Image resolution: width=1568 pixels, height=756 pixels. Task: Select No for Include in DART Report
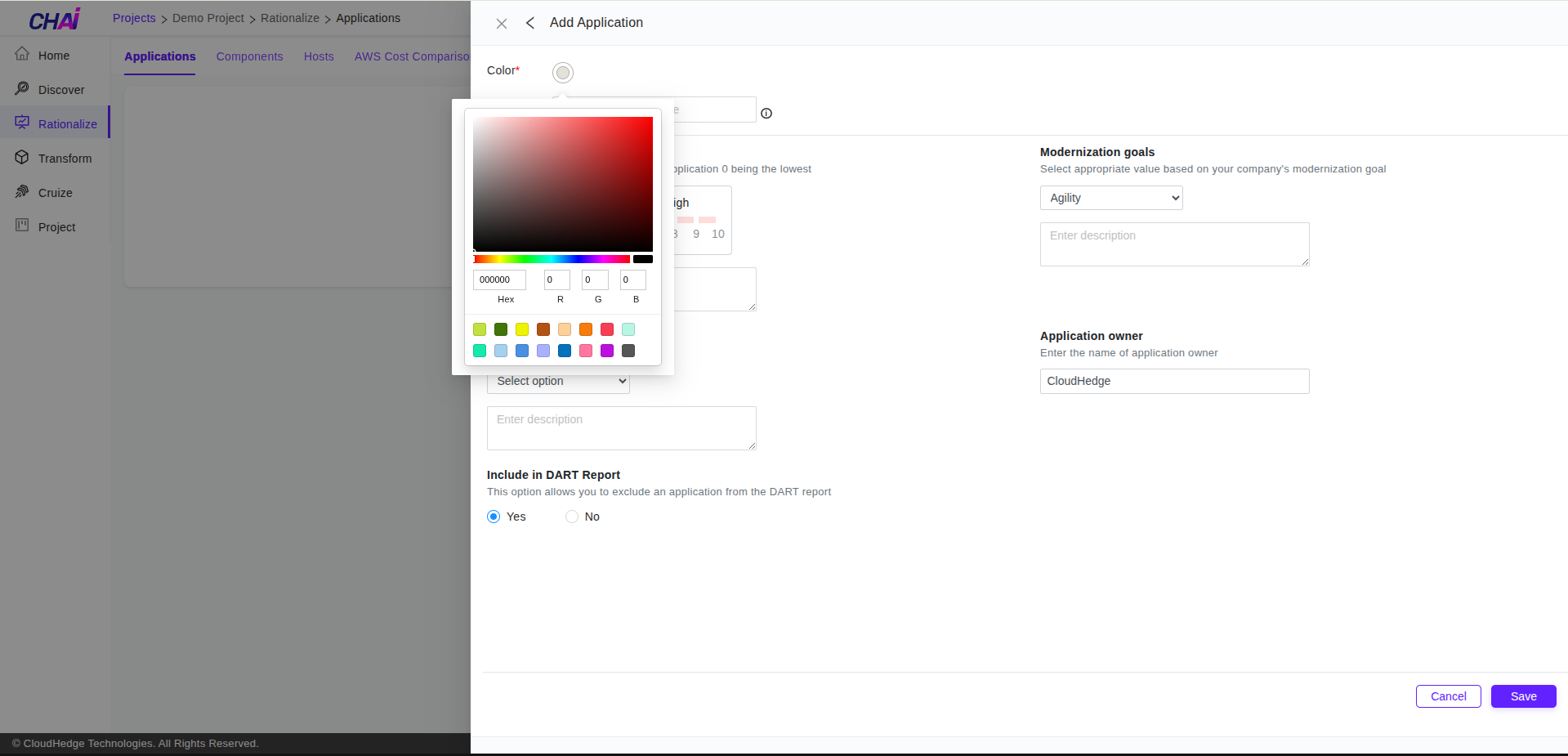(571, 516)
